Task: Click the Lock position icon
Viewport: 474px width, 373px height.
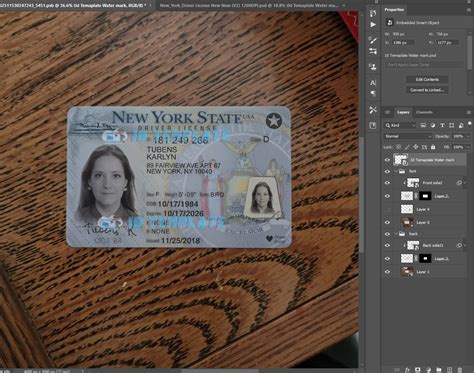Action: point(416,147)
